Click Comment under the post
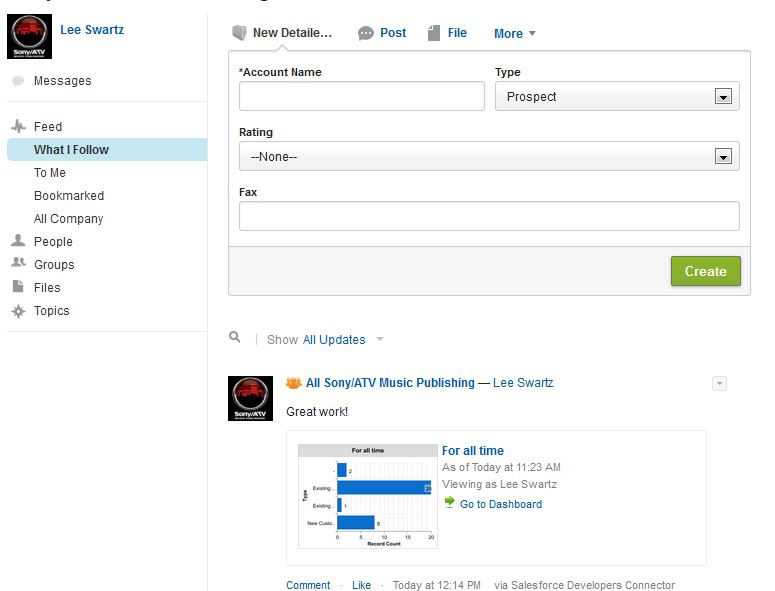 (308, 585)
